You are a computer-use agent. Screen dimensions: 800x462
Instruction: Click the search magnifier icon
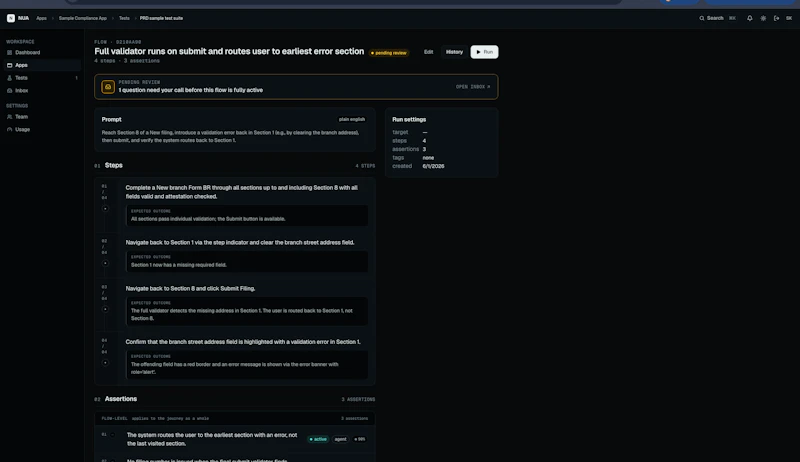click(702, 18)
